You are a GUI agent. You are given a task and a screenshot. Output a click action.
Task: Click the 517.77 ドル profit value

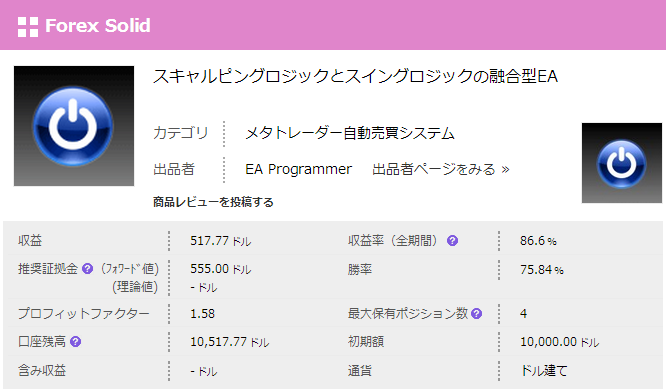[x=220, y=241]
